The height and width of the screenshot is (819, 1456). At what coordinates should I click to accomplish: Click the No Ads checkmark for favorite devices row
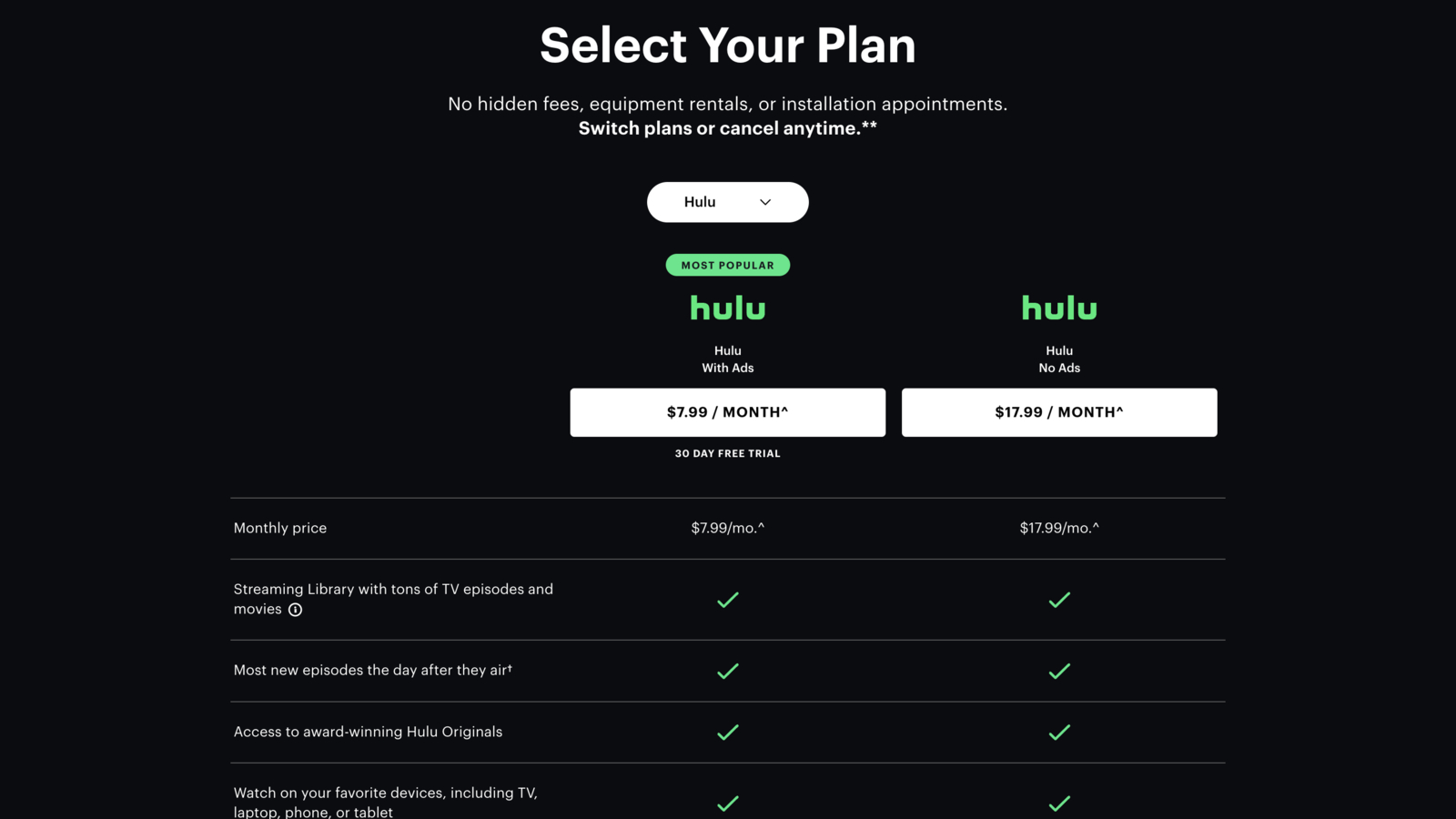coord(1058,804)
